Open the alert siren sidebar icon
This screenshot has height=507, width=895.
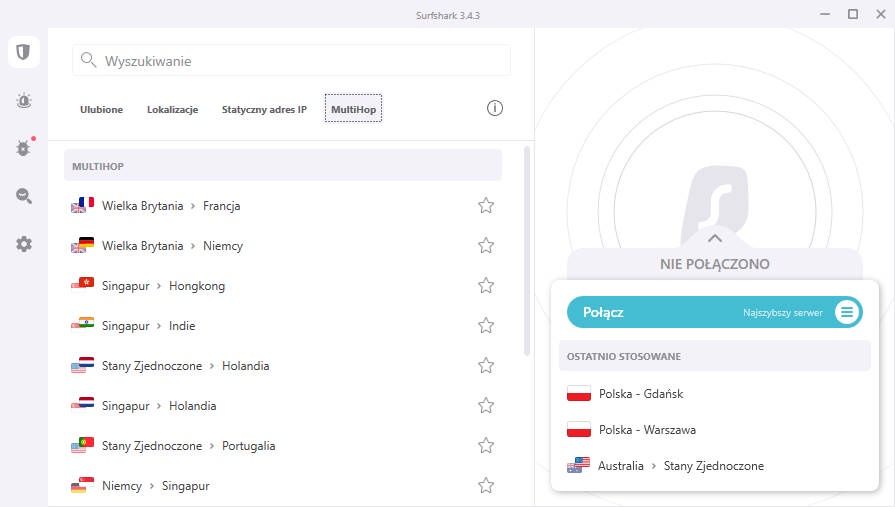pos(23,101)
